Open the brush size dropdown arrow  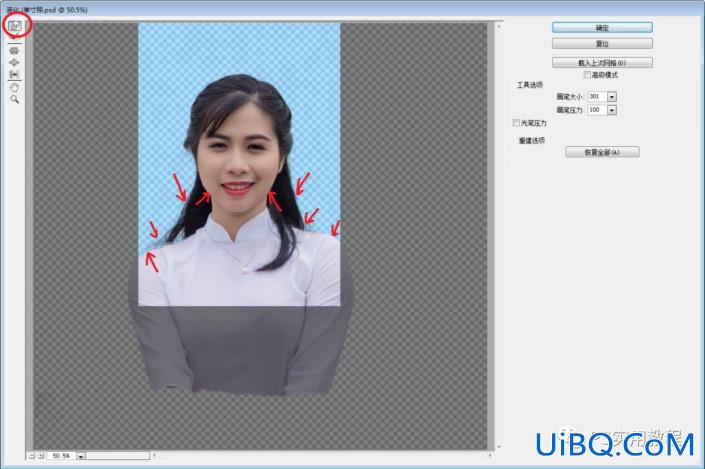612,97
